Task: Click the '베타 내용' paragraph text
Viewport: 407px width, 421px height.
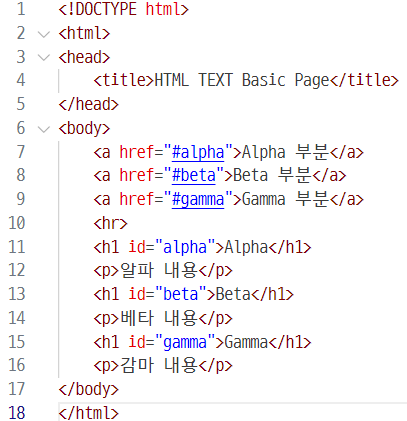Action: pyautogui.click(x=159, y=318)
